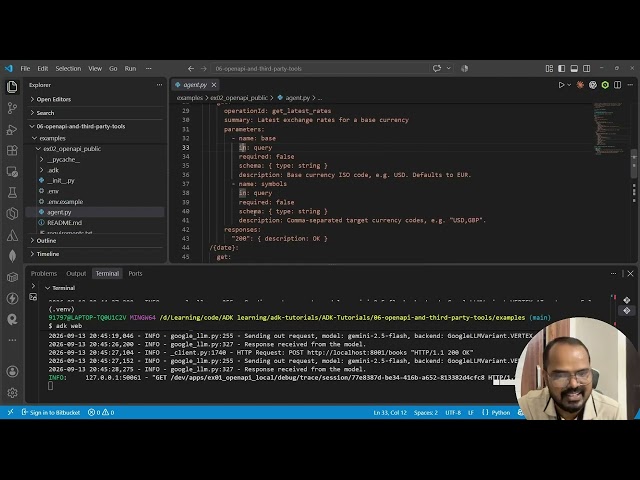Open the Explorer view in activity bar
The width and height of the screenshot is (640, 480).
point(12,87)
